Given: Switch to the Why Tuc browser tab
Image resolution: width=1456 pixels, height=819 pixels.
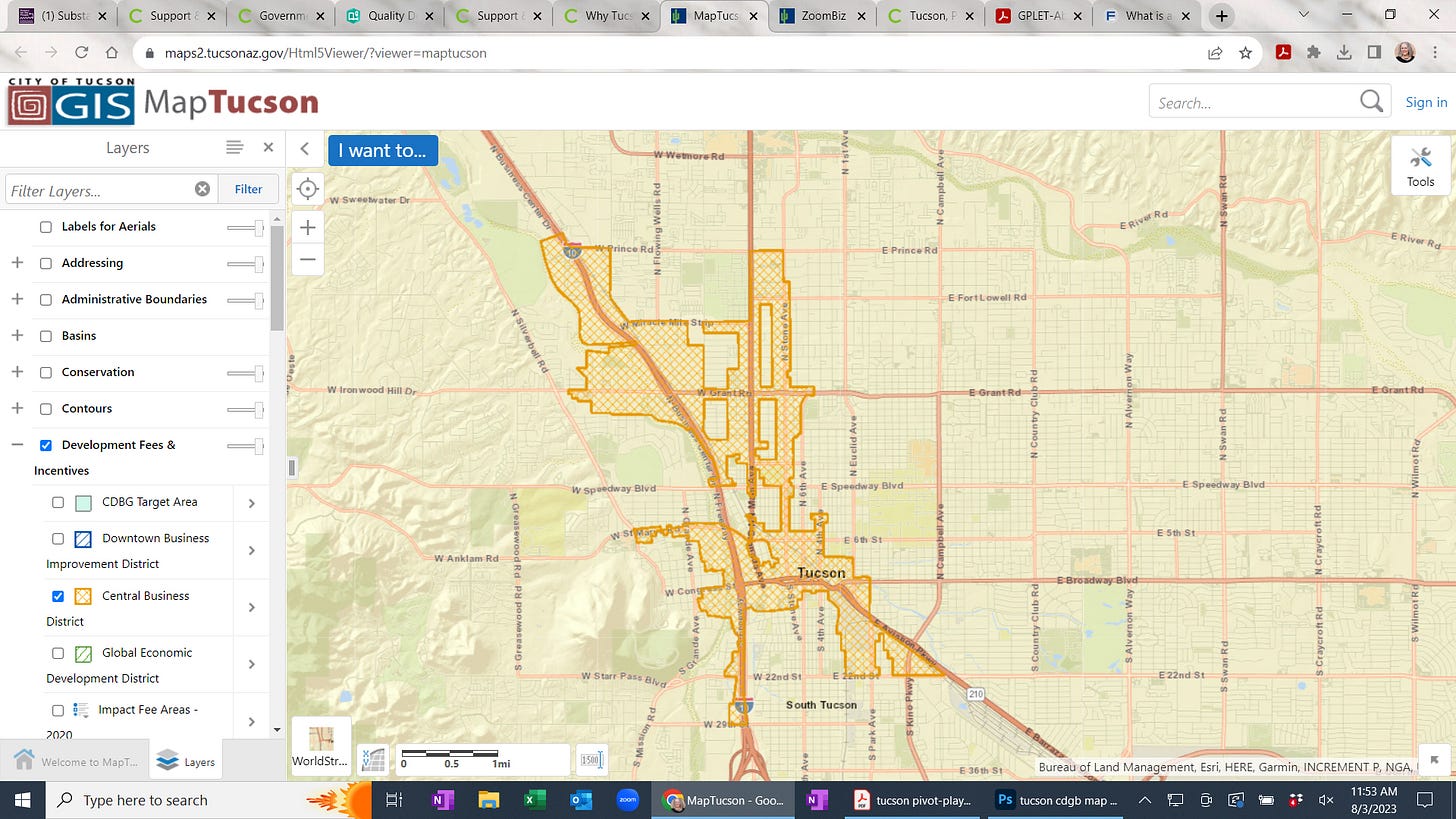Looking at the screenshot, I should click(x=606, y=16).
